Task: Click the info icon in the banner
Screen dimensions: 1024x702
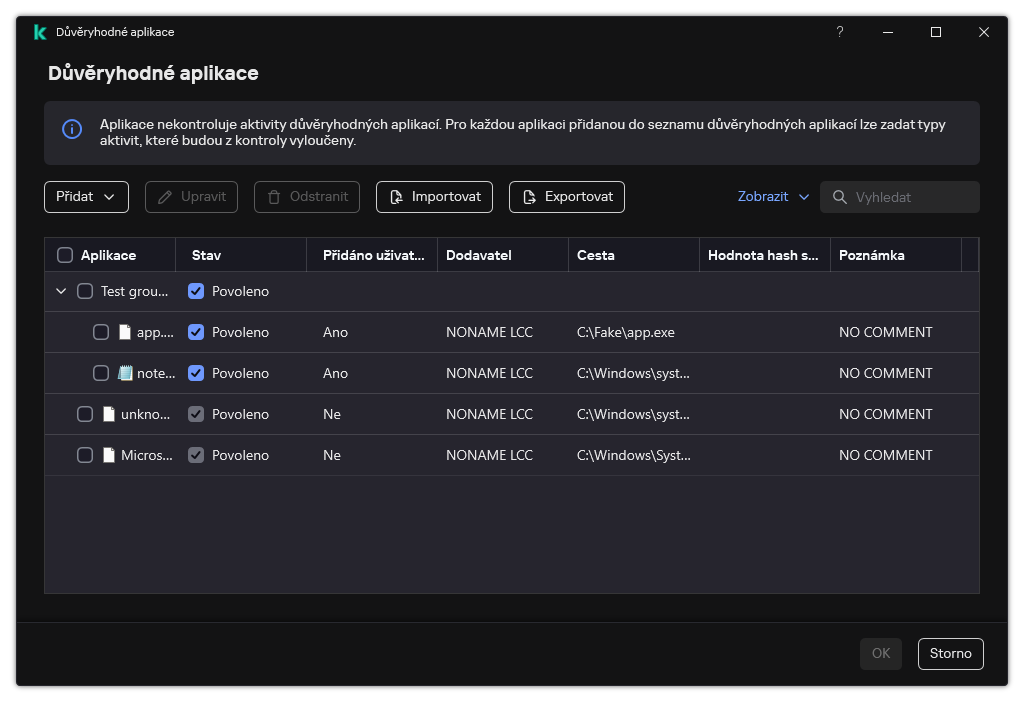Action: (x=72, y=129)
